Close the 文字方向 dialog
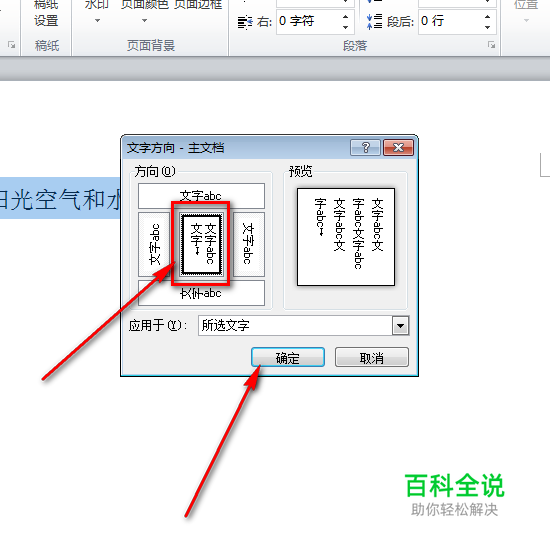The width and height of the screenshot is (550, 550). [398, 147]
